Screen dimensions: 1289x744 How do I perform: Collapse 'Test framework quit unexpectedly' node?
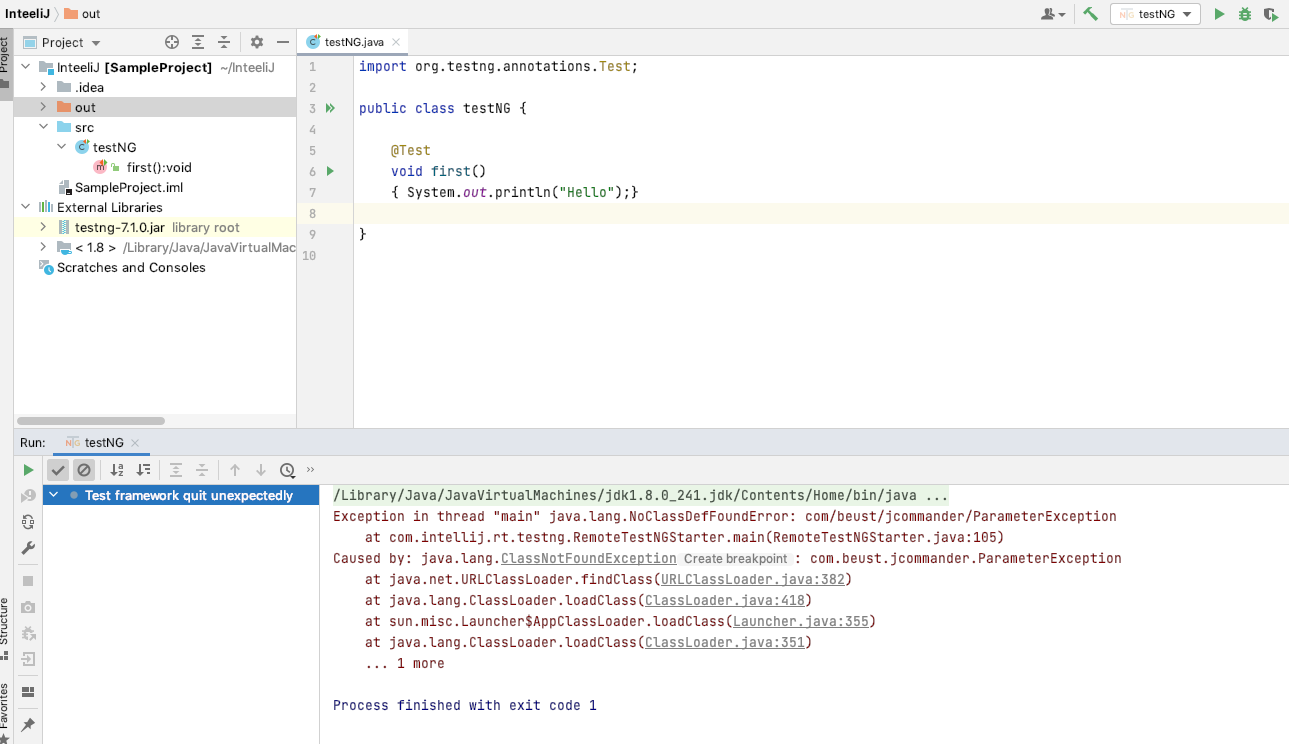point(54,495)
